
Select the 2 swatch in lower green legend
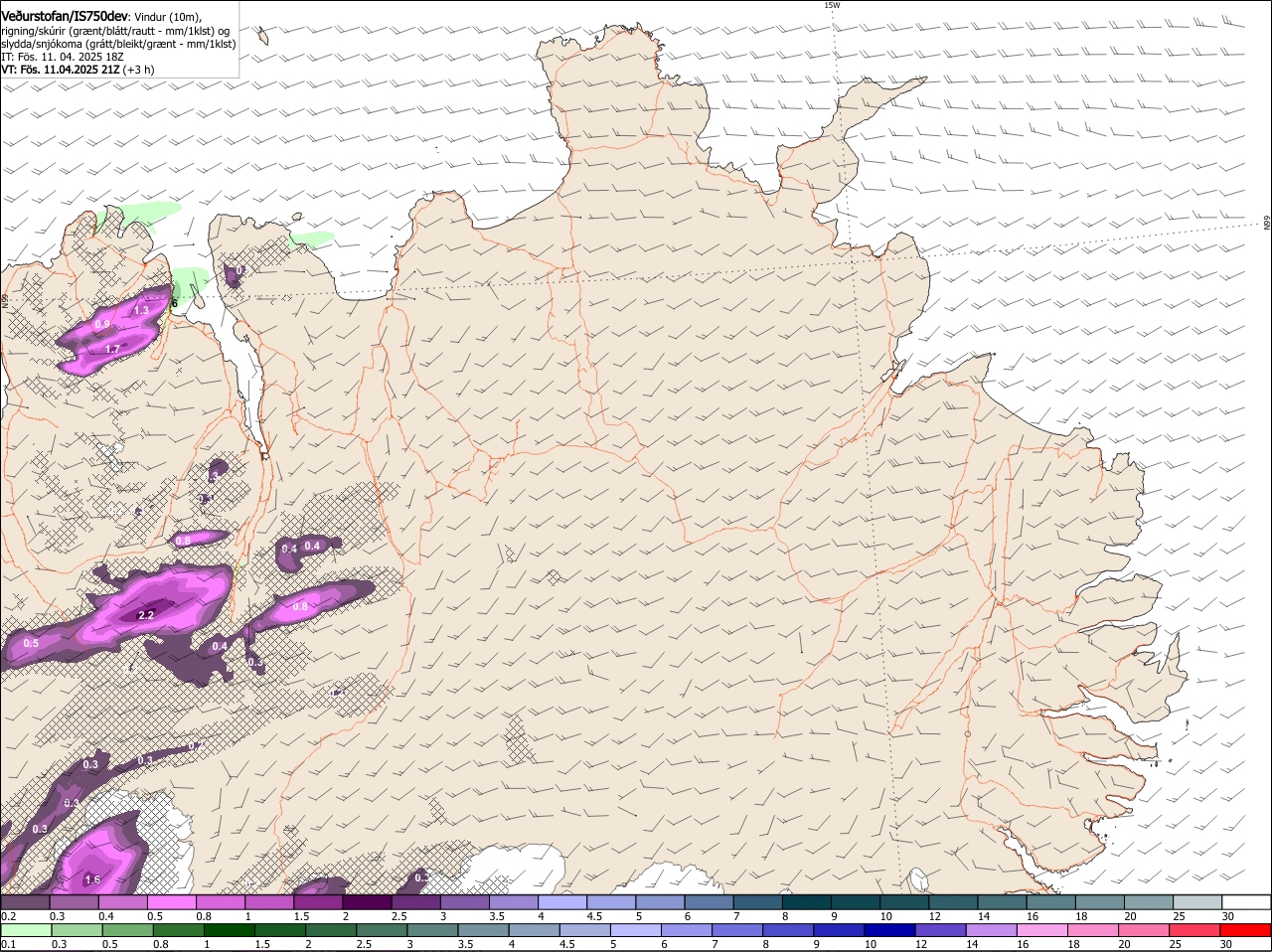(330, 931)
